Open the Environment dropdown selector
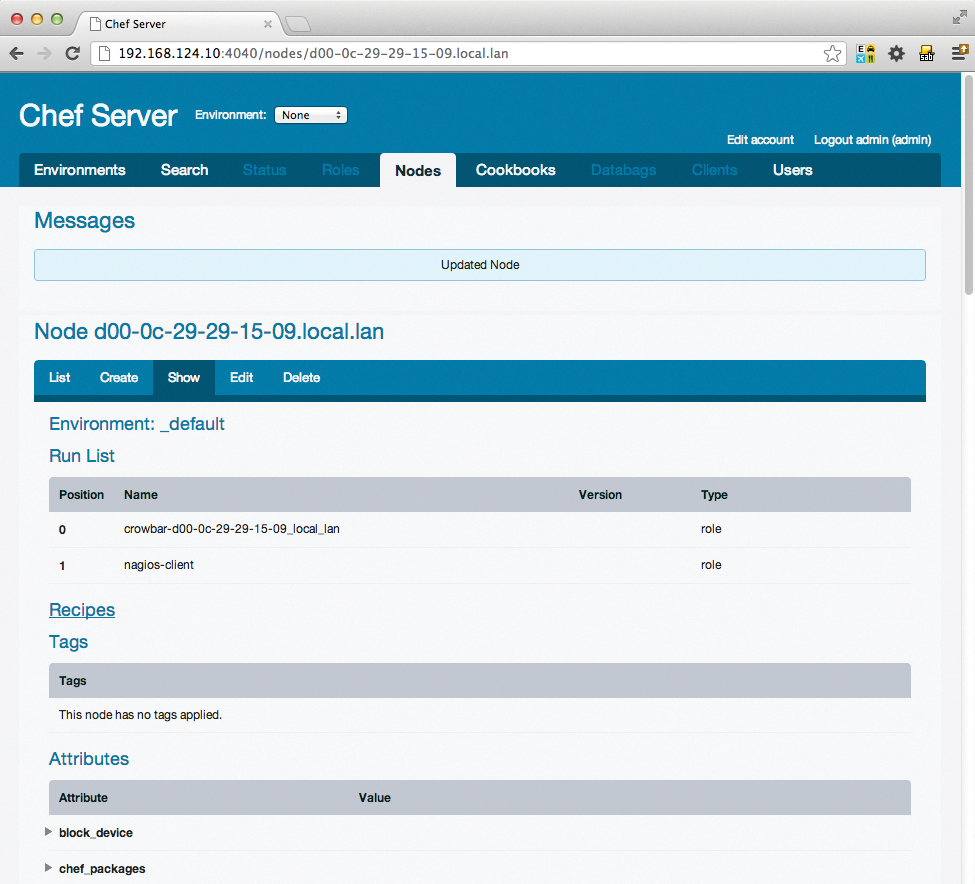Viewport: 975px width, 884px height. click(310, 115)
